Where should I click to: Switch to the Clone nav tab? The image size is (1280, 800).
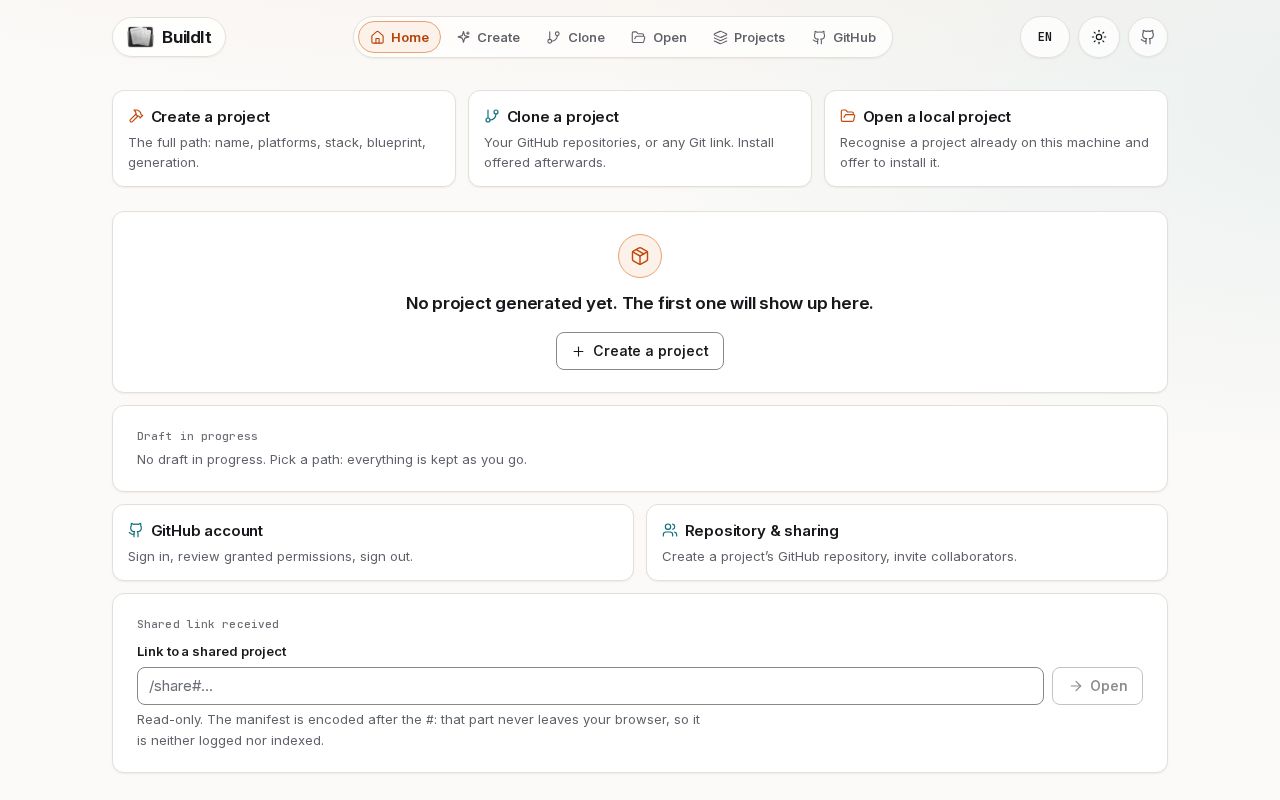click(575, 37)
